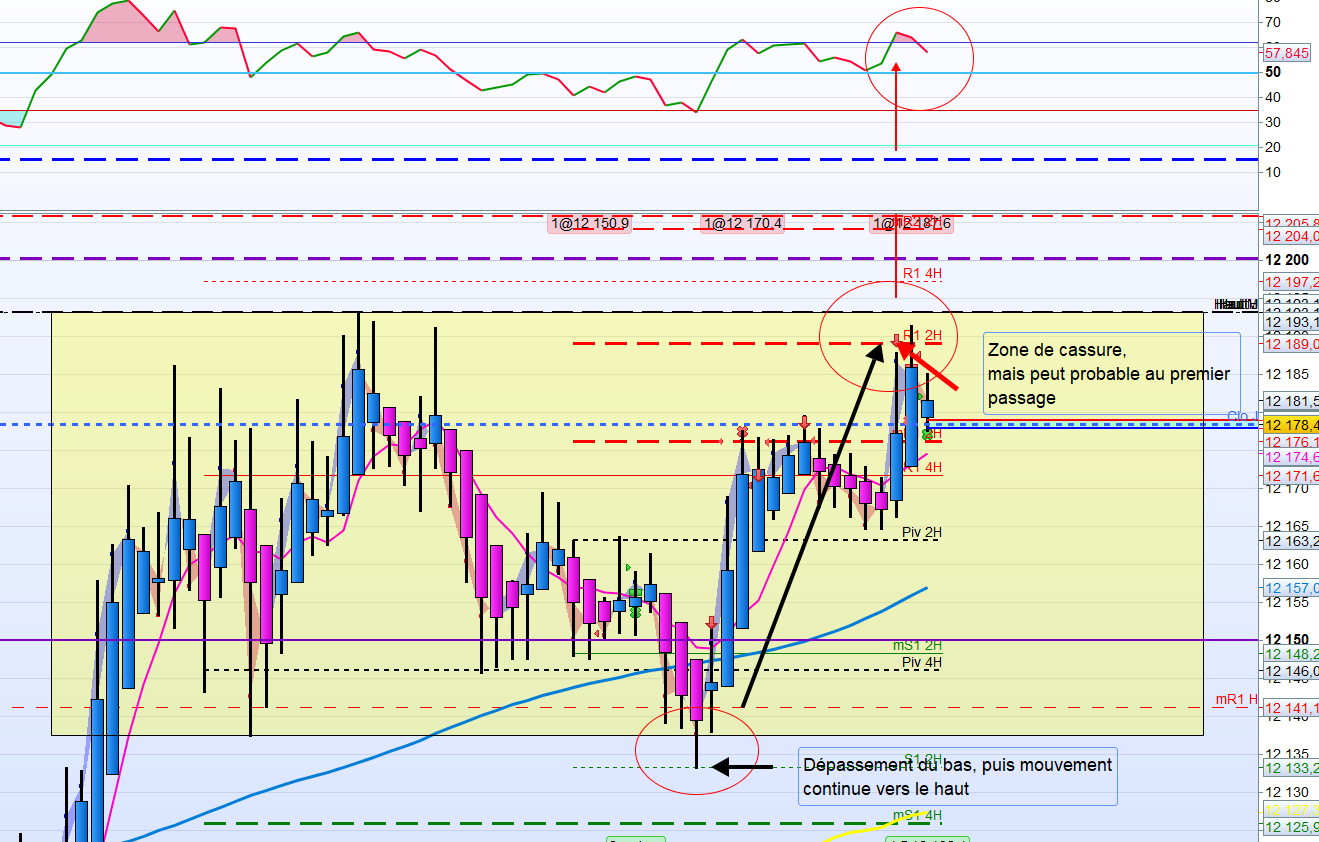This screenshot has height=842, width=1319.
Task: Click the RSI value label 57,845
Action: click(x=1287, y=53)
